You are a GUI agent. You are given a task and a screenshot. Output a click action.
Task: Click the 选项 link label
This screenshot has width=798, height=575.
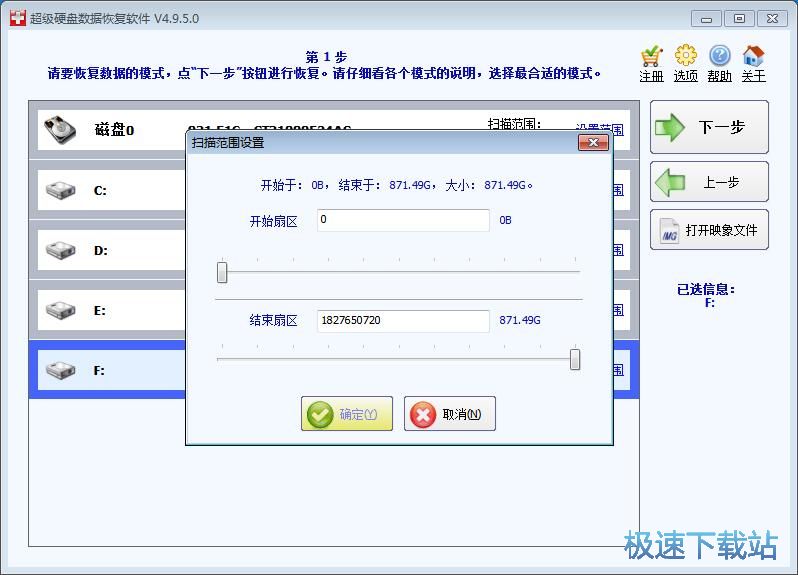[686, 76]
